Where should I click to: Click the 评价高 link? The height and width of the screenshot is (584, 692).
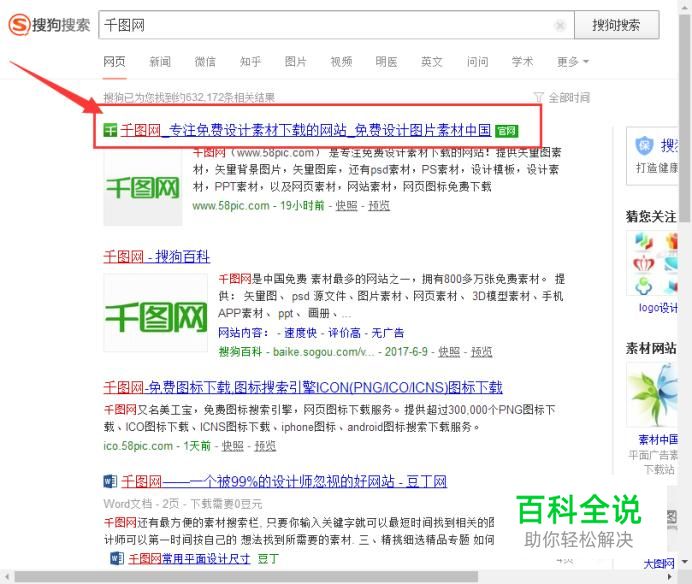point(344,333)
